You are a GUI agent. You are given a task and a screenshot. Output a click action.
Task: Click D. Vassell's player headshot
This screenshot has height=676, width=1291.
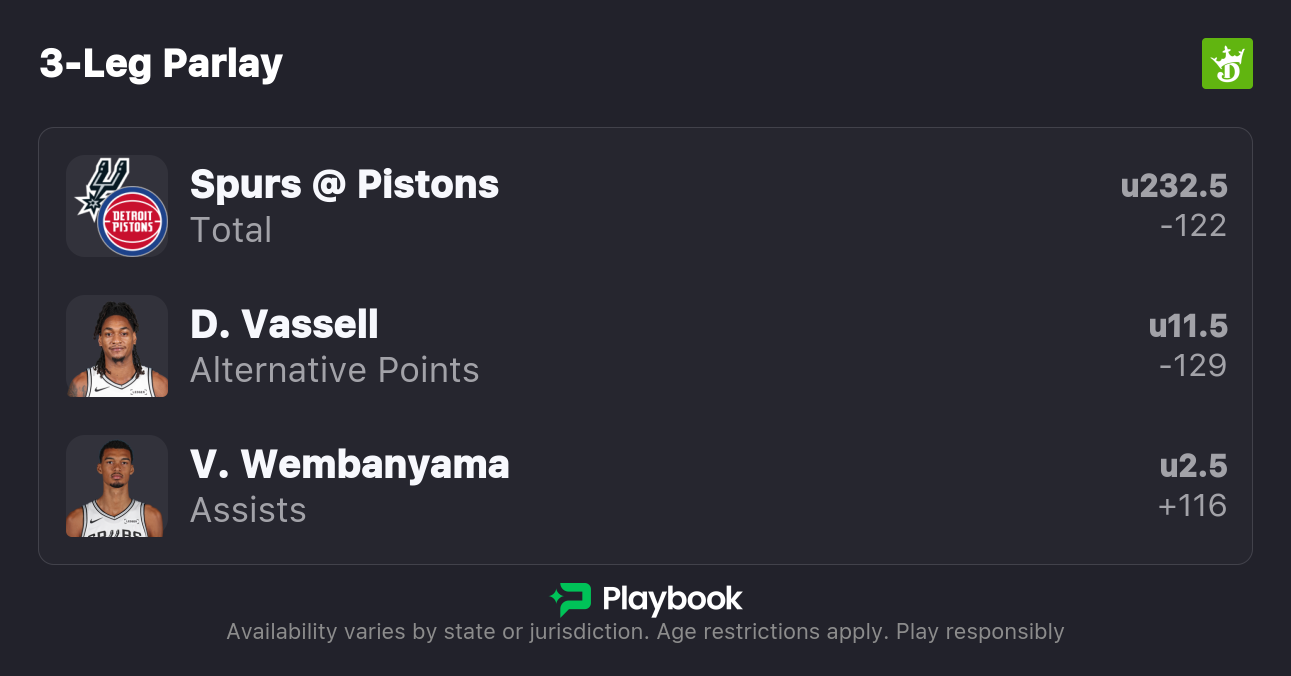click(x=117, y=346)
